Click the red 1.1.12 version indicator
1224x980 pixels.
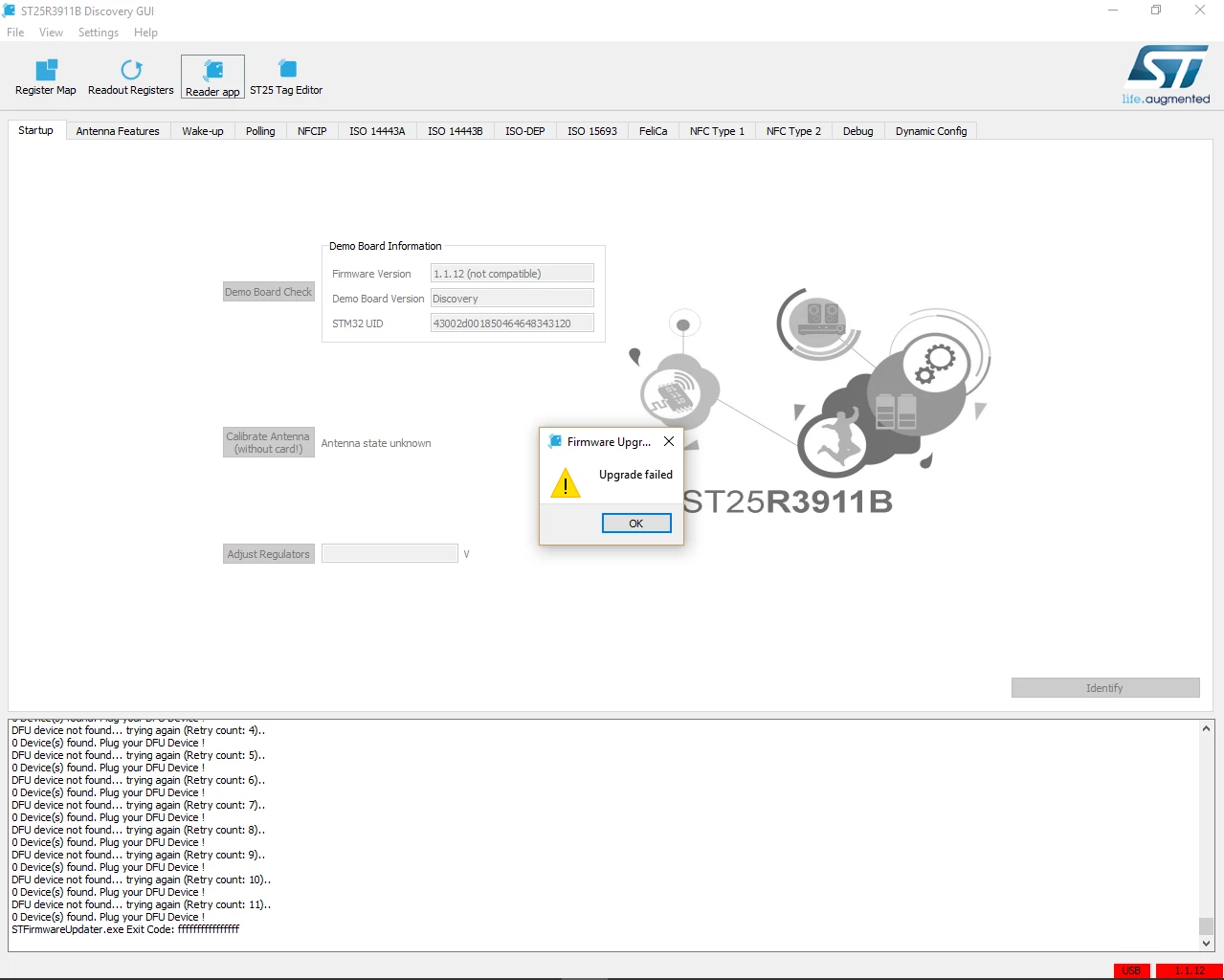1190,970
